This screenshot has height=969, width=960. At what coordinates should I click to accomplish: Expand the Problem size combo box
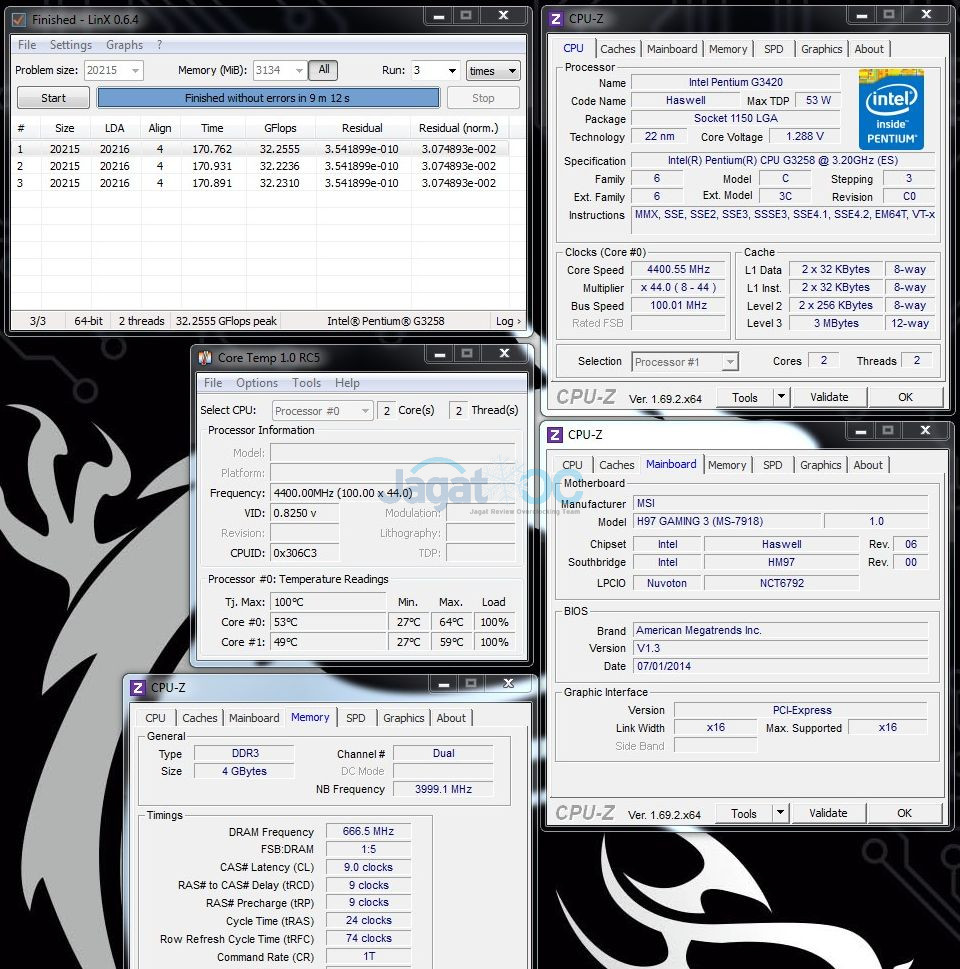click(x=134, y=71)
